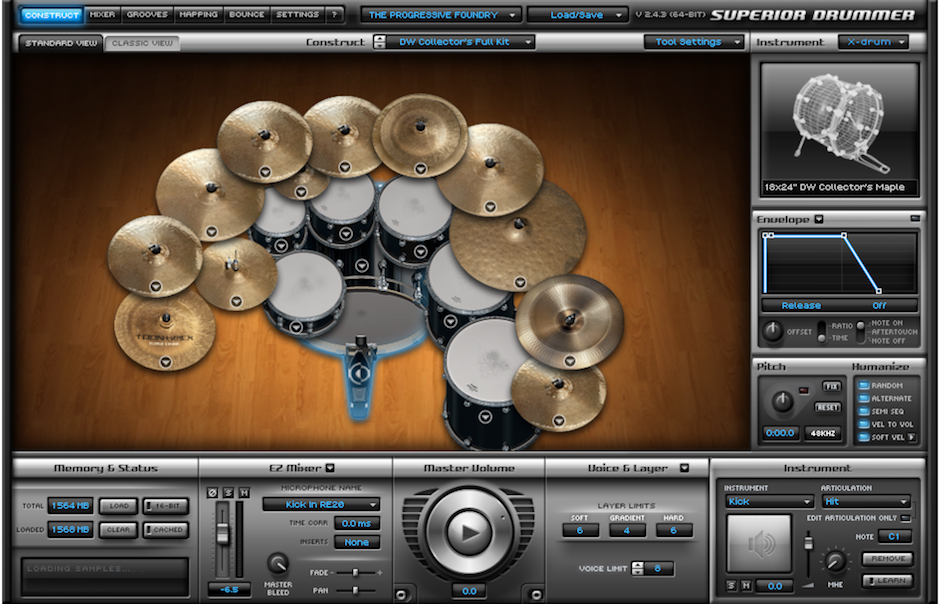Viewport: 940px width, 604px height.
Task: Open Kick In RE20 microphone dropdown
Action: pos(321,505)
